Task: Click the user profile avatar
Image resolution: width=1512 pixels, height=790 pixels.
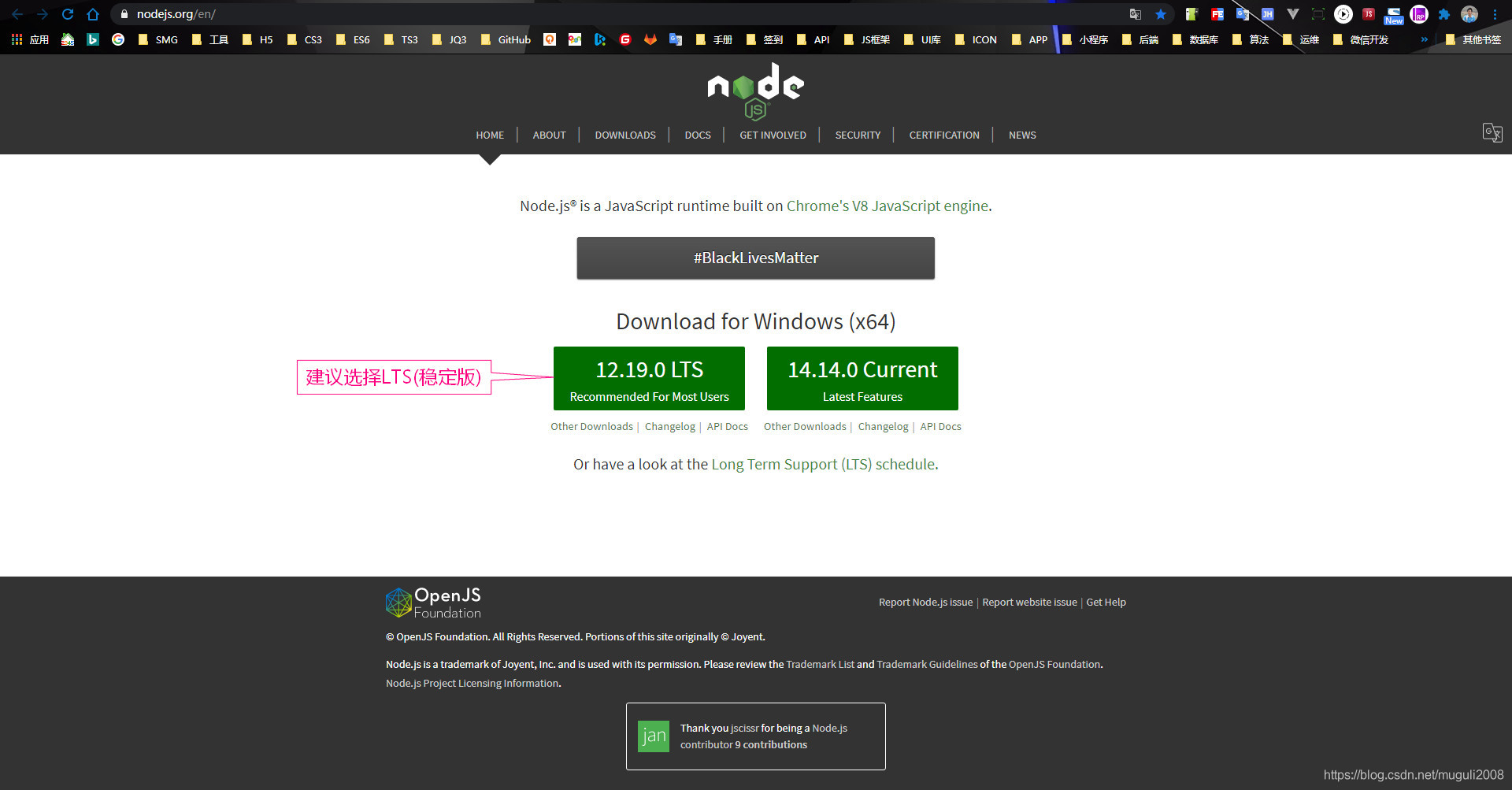Action: [x=1469, y=14]
